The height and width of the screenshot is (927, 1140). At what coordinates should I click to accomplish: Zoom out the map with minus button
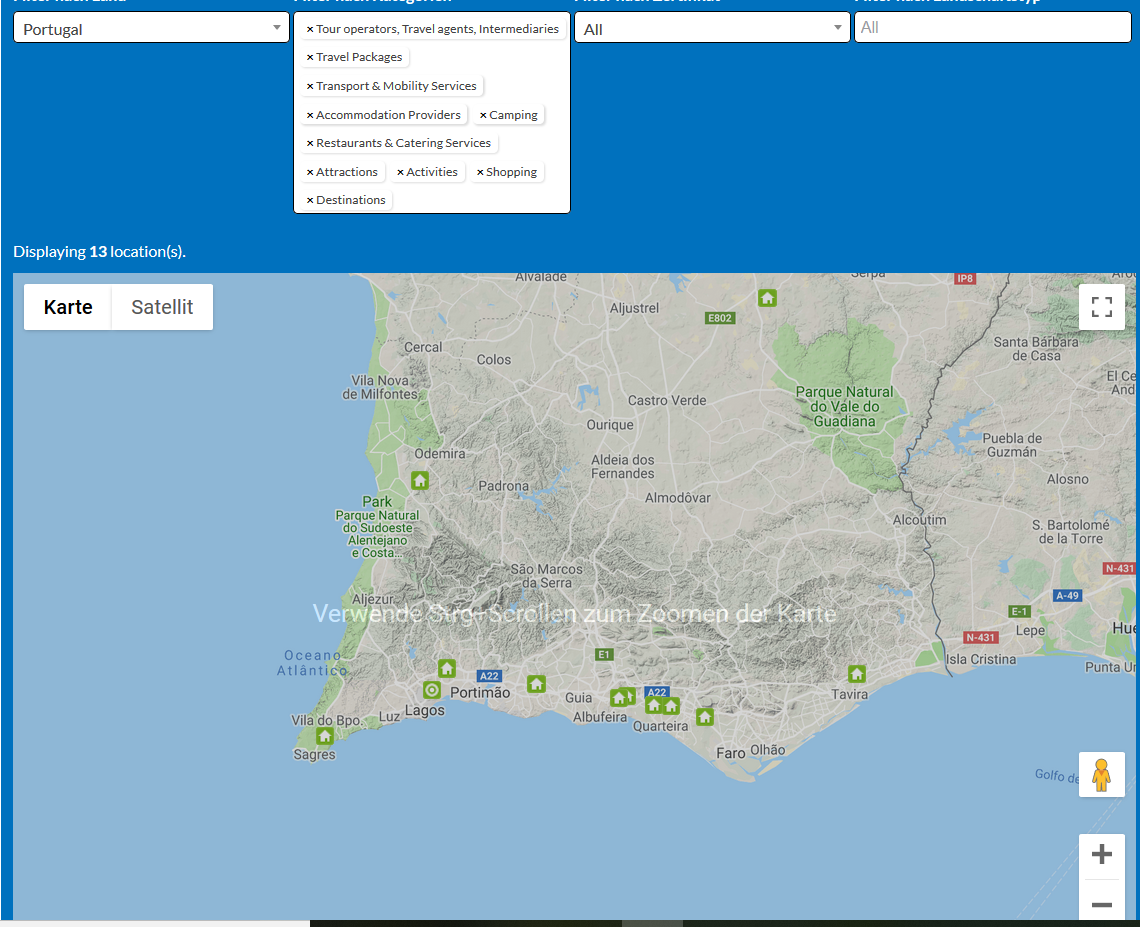(1101, 904)
